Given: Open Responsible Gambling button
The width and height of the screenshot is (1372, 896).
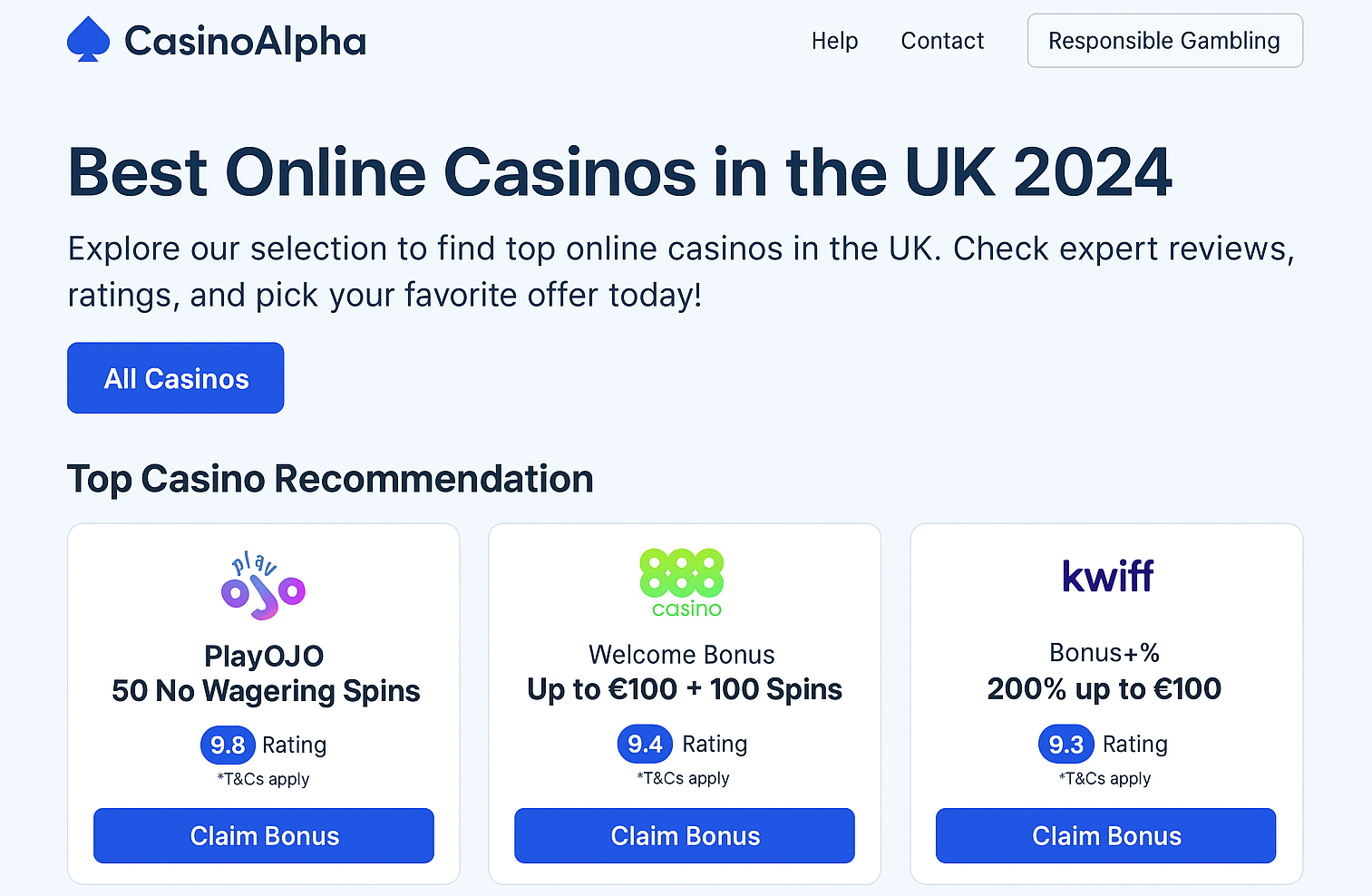Looking at the screenshot, I should tap(1164, 41).
